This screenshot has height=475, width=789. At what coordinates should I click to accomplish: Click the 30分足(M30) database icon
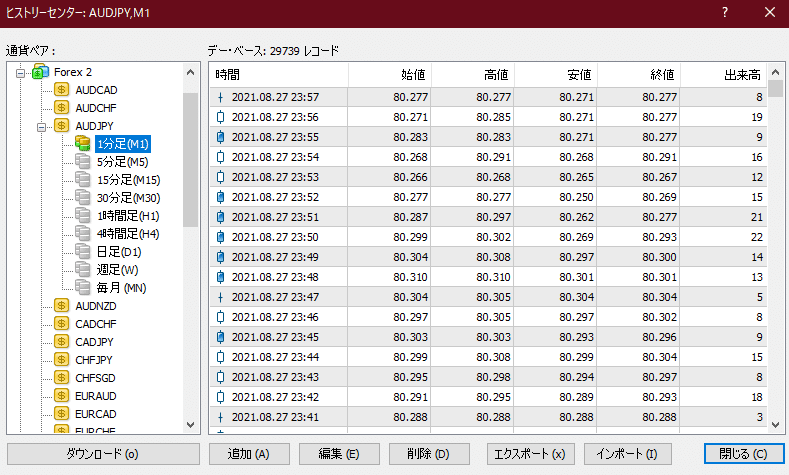[83, 197]
